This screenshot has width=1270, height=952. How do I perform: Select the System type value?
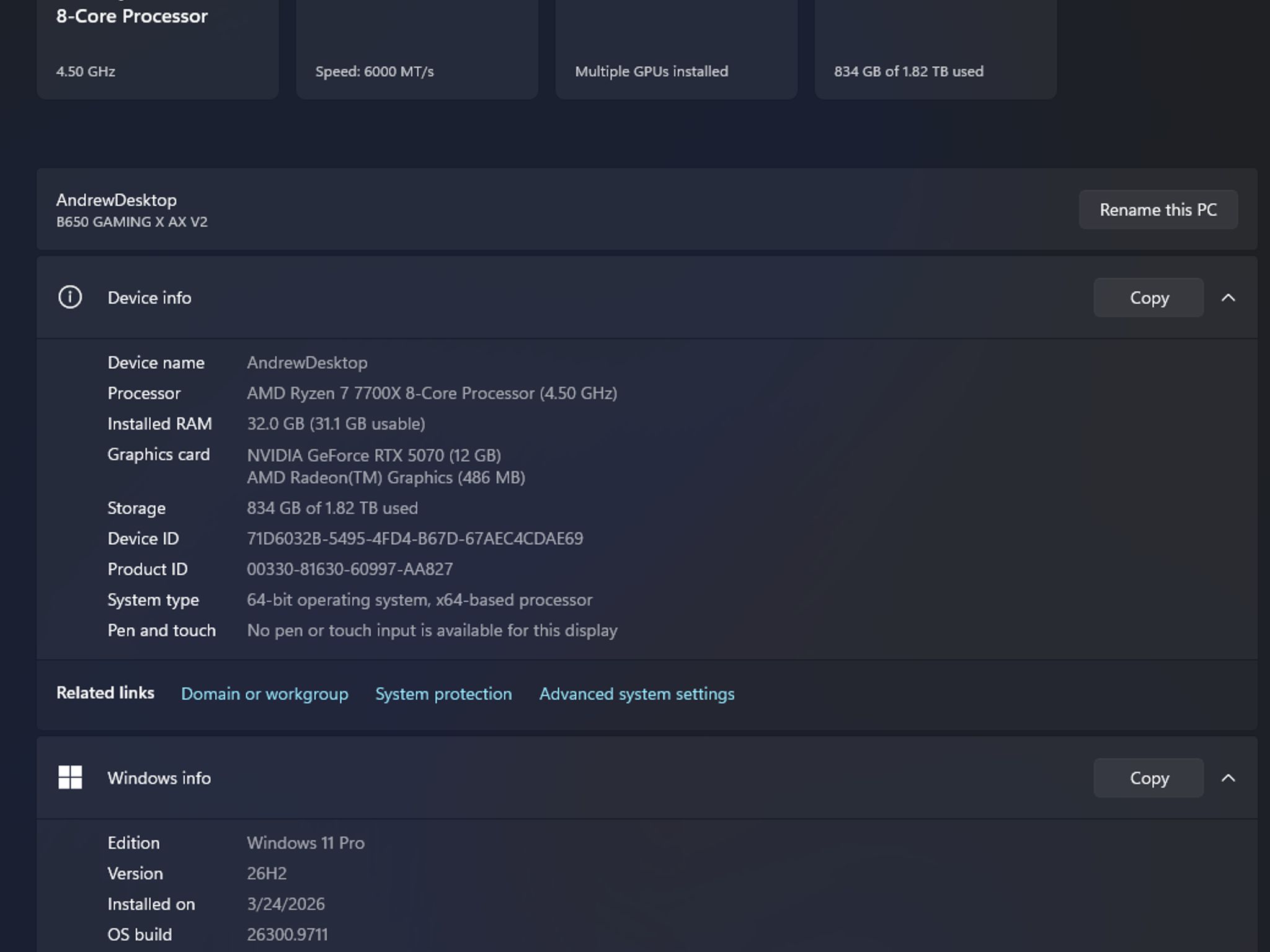pyautogui.click(x=420, y=599)
